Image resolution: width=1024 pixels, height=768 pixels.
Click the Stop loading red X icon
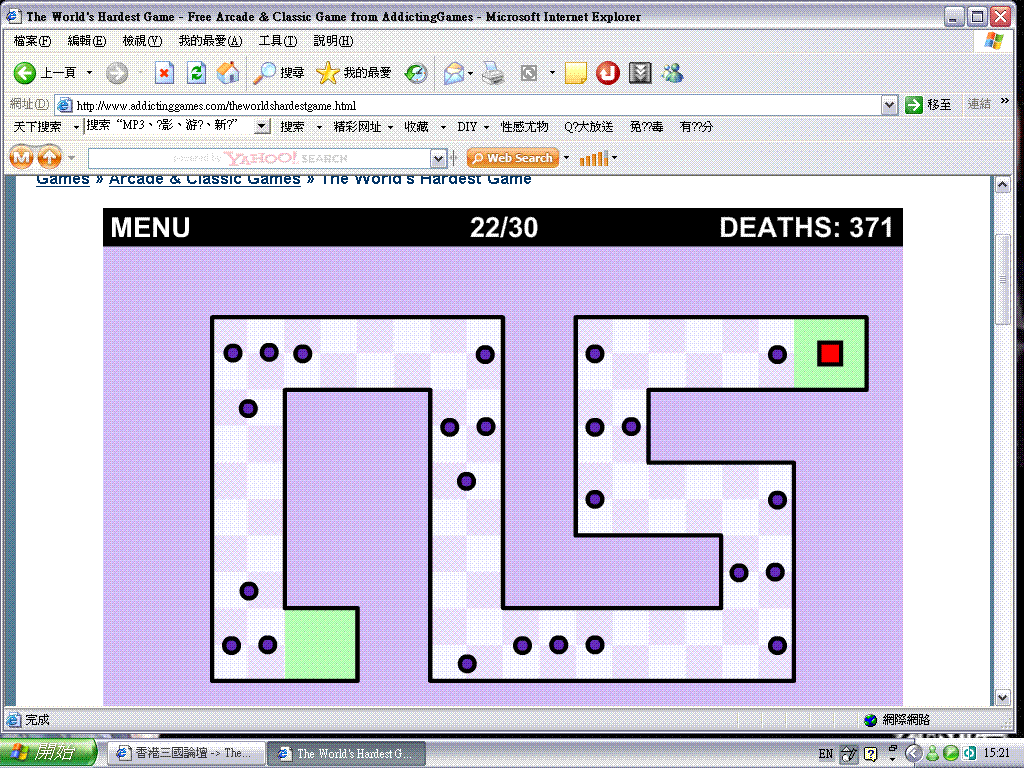(x=164, y=72)
